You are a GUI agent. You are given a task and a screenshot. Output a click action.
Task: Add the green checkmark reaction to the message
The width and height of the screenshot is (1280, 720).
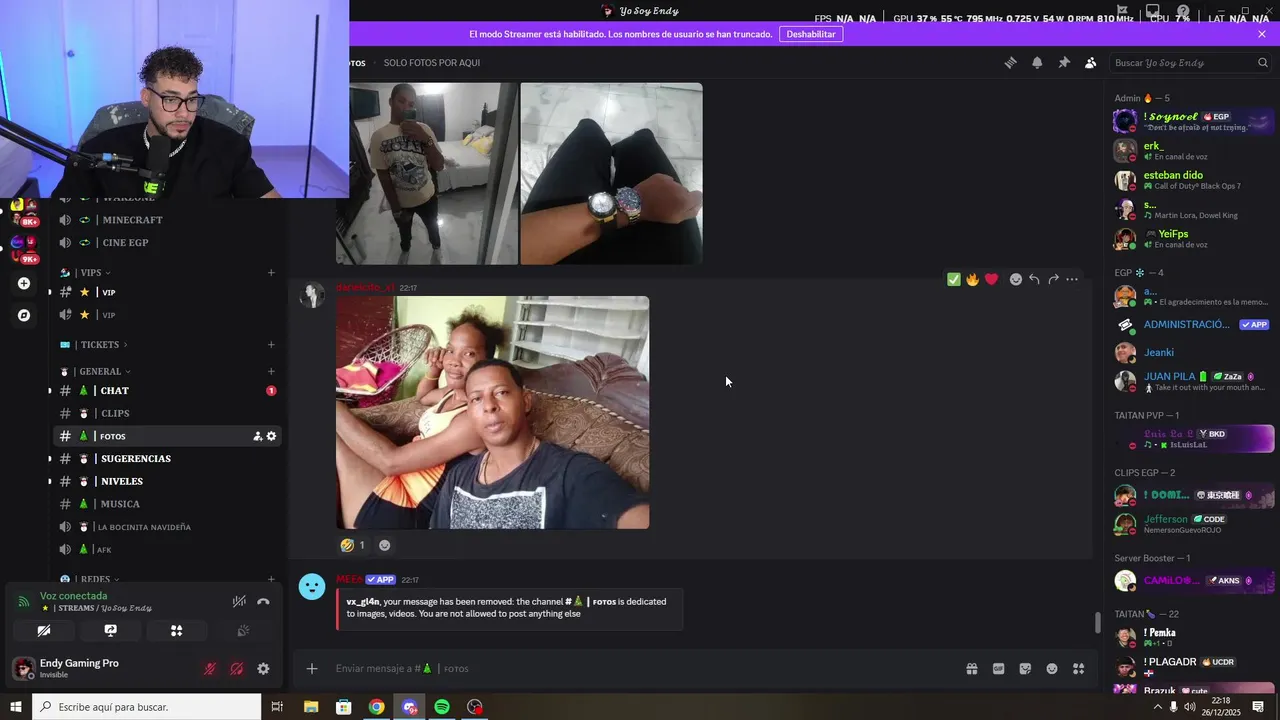pos(953,279)
